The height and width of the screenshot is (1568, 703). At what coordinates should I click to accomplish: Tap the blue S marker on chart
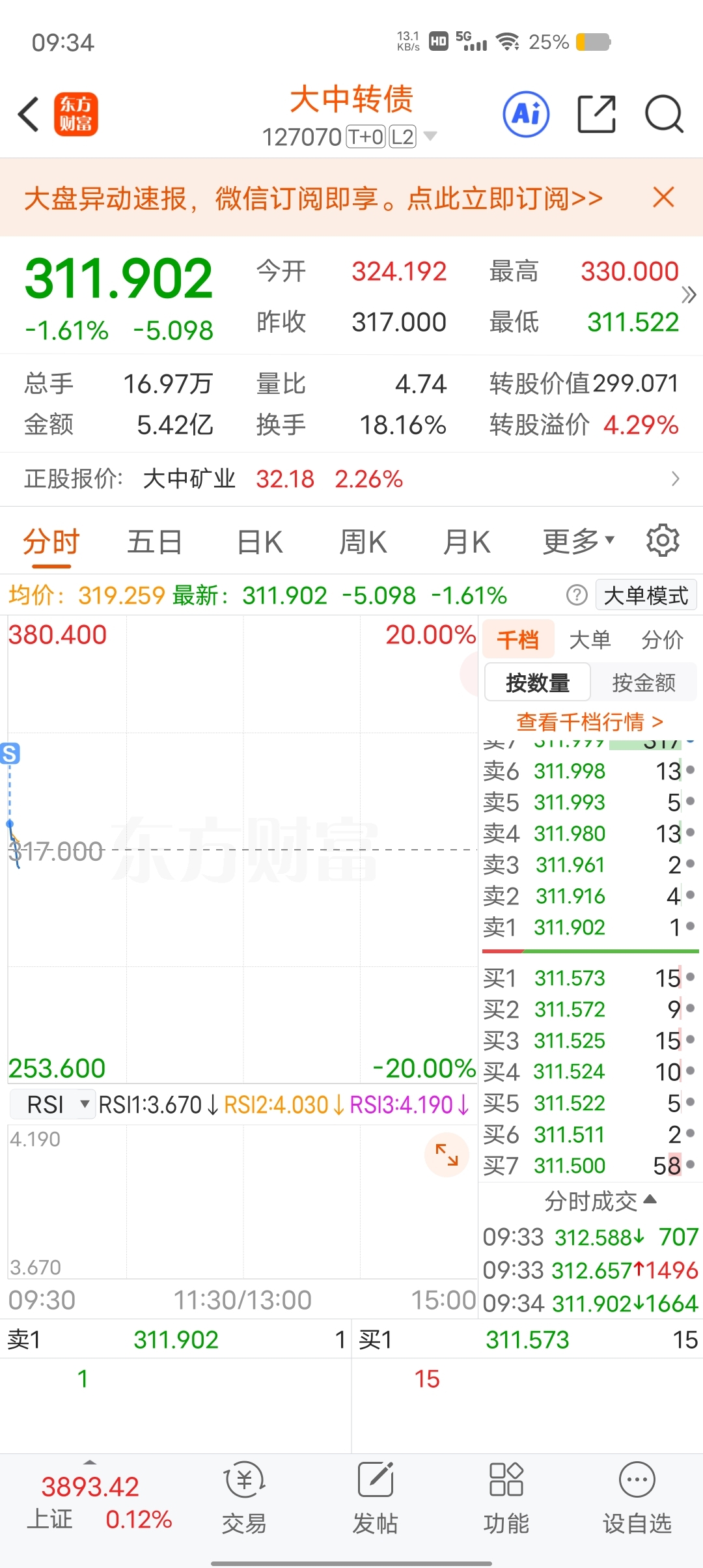[10, 753]
